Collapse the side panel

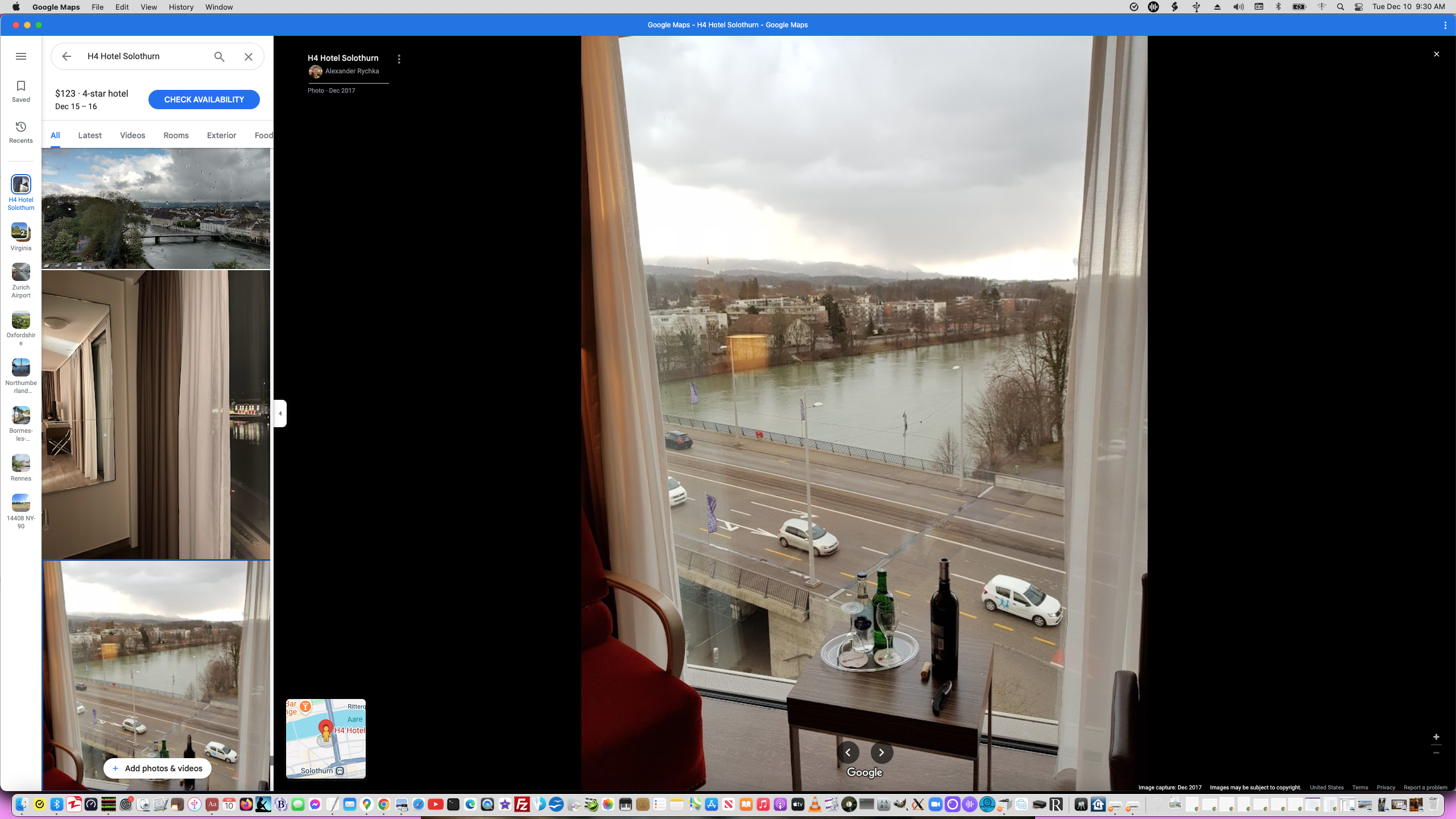280,413
